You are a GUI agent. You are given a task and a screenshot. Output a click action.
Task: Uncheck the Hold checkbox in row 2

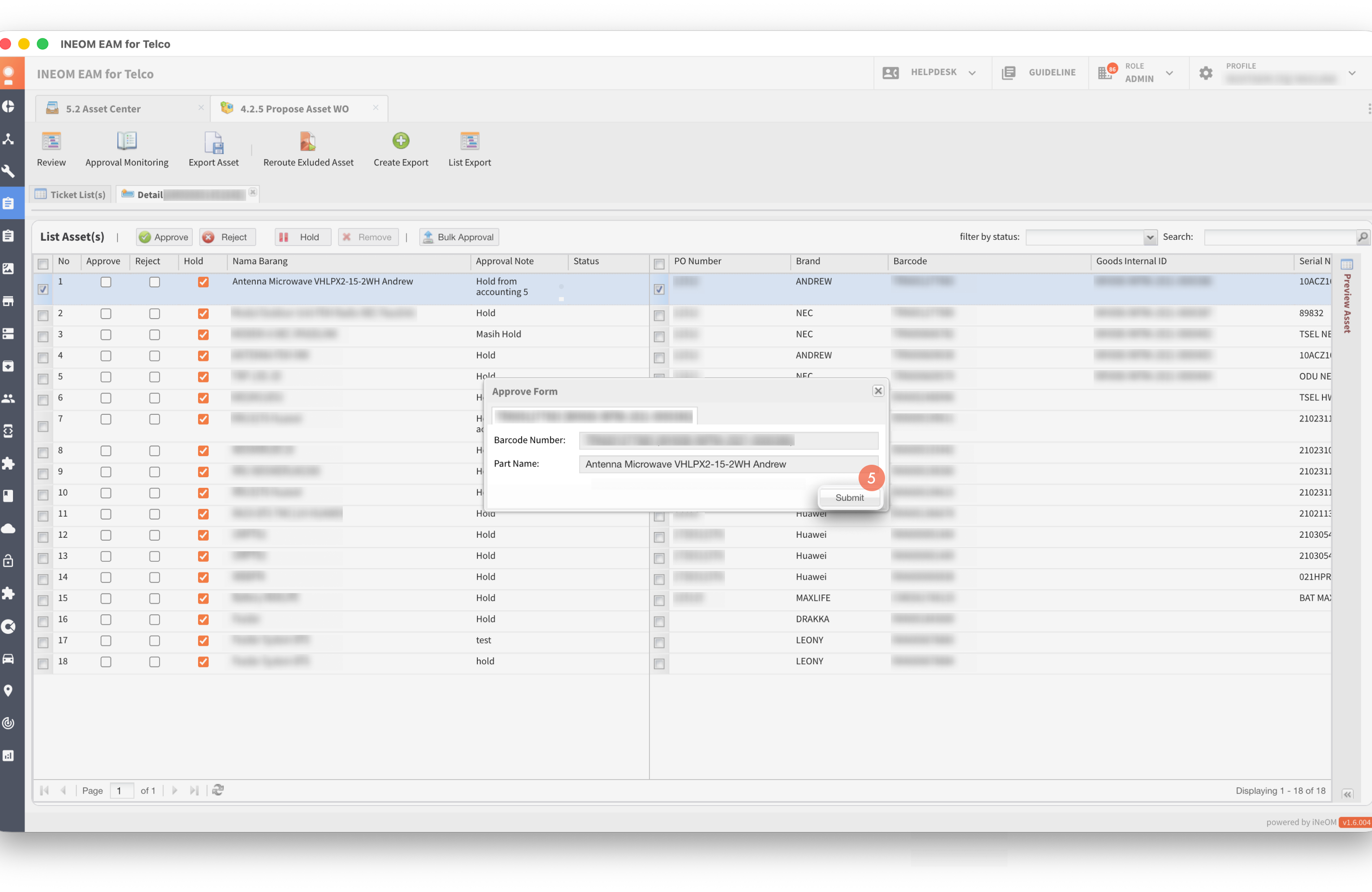pos(203,313)
